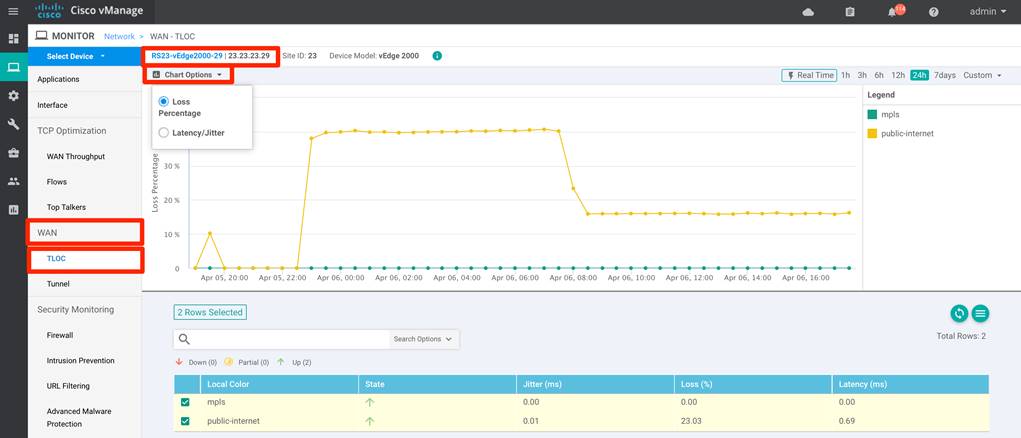
Task: Open Flows menu item
Action: [x=57, y=182]
